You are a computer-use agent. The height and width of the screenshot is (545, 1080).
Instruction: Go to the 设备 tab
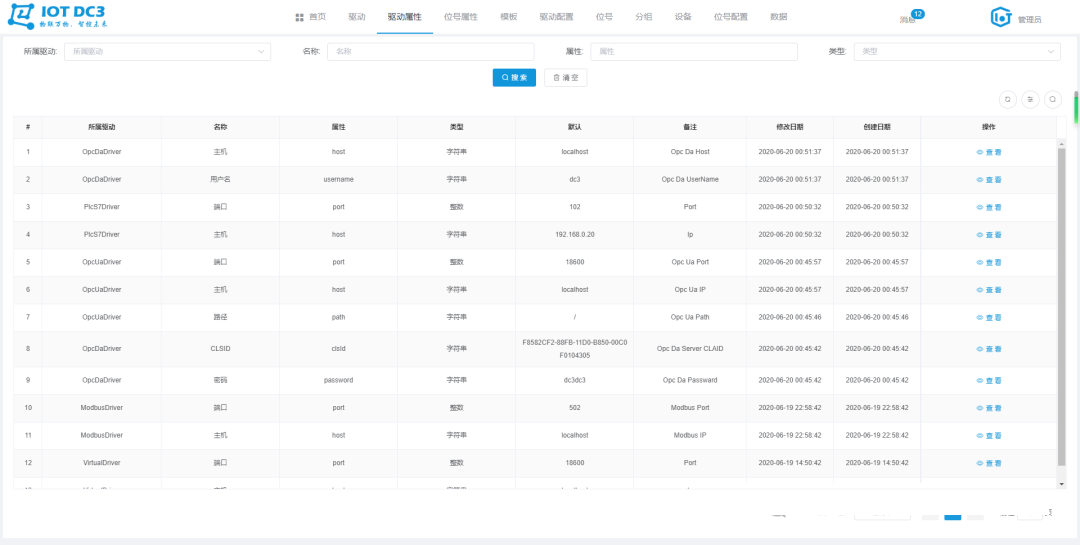tap(683, 17)
